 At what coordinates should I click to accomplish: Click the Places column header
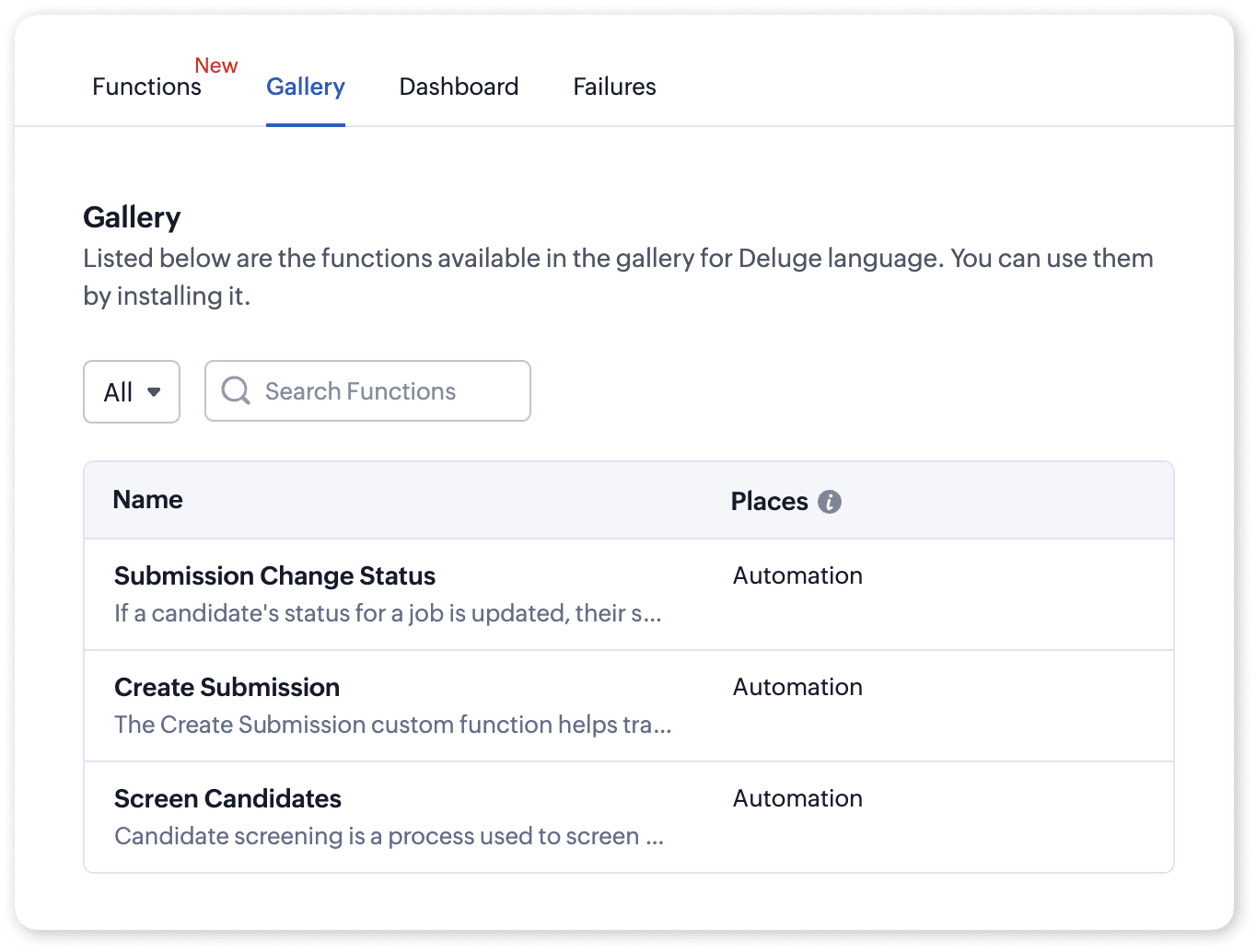[x=769, y=502]
